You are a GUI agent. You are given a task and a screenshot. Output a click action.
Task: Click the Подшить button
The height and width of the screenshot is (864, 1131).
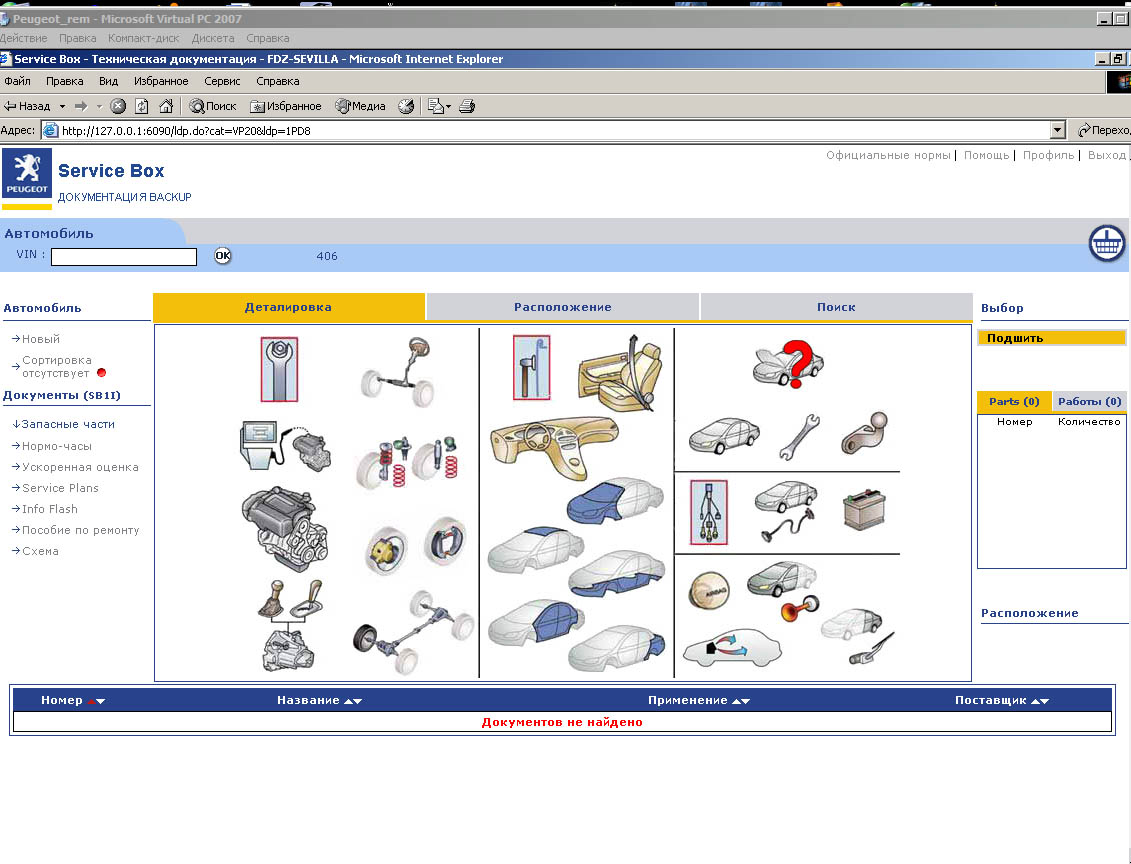(1051, 338)
